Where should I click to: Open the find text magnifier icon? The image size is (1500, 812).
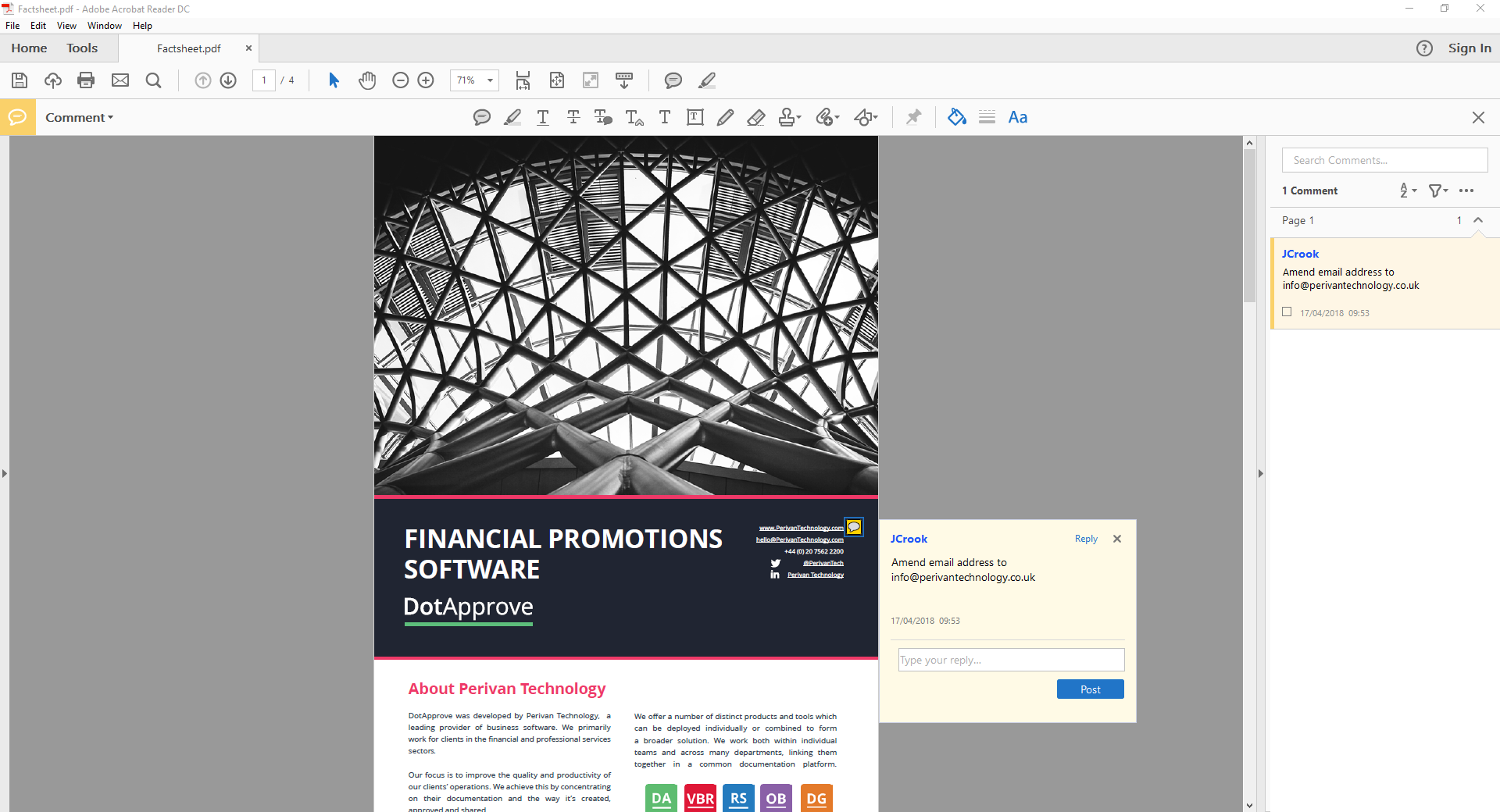coord(154,80)
